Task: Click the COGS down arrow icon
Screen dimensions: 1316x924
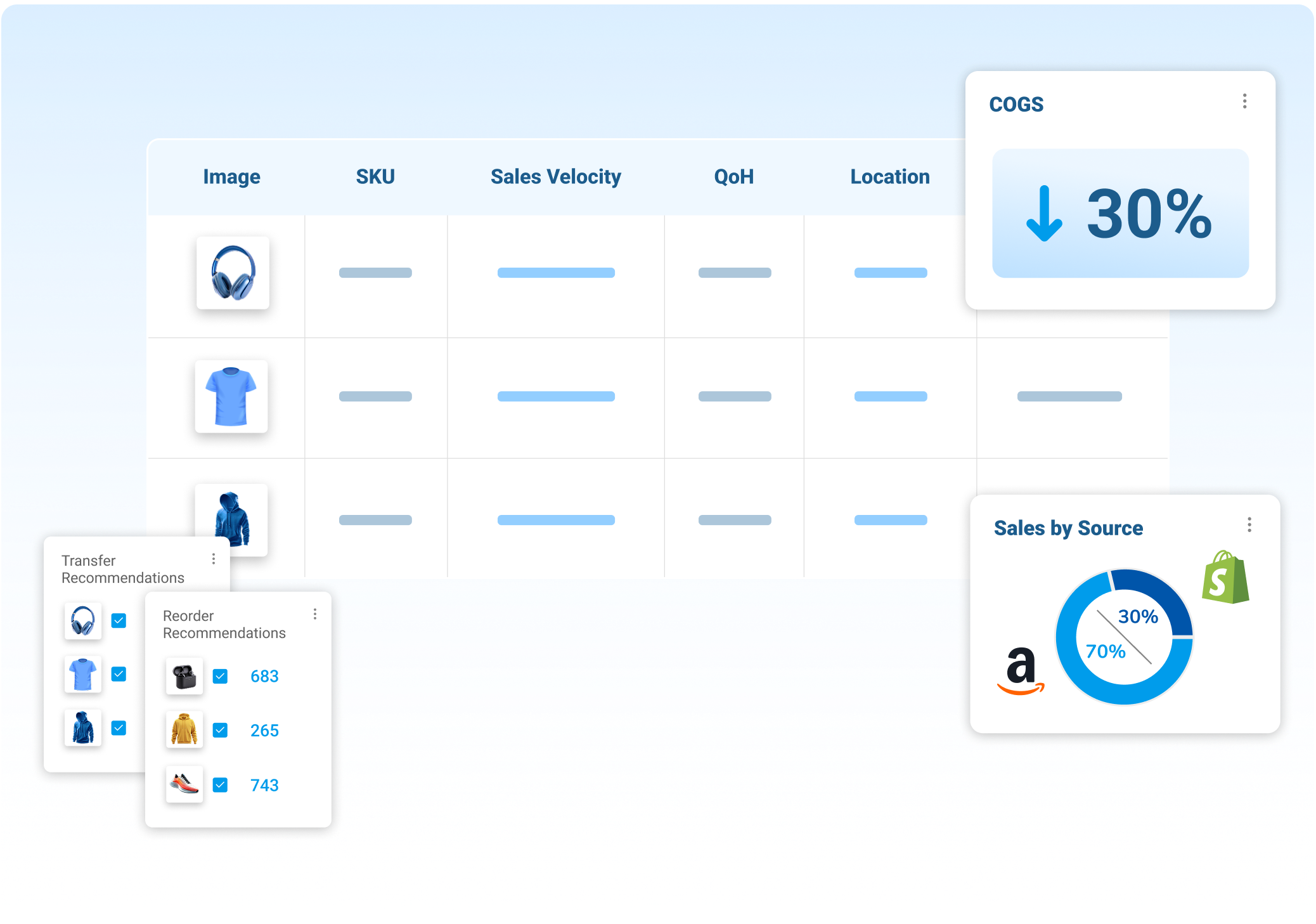Action: point(1043,214)
